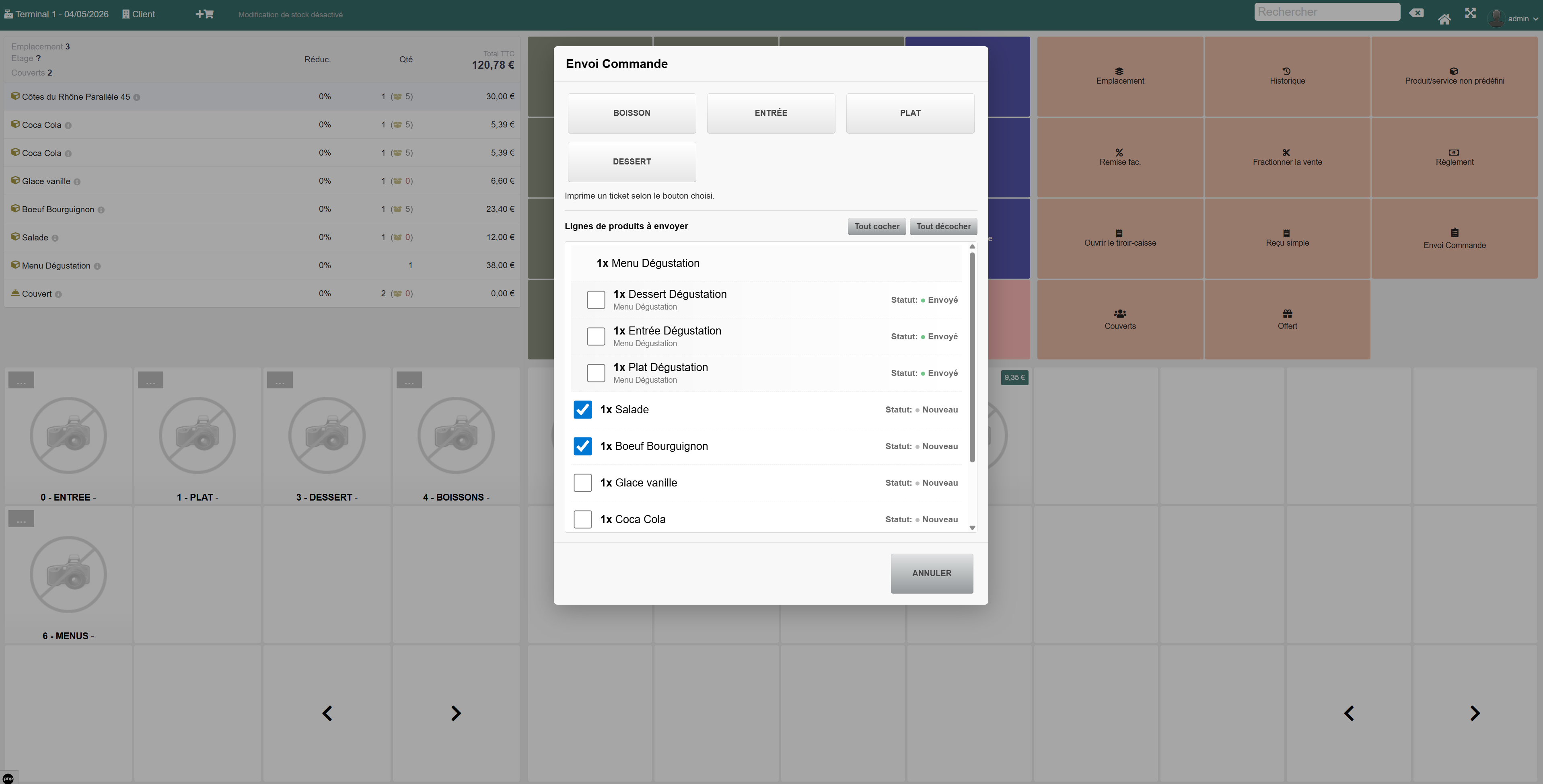
Task: Click the home icon in top bar
Action: (x=1444, y=19)
